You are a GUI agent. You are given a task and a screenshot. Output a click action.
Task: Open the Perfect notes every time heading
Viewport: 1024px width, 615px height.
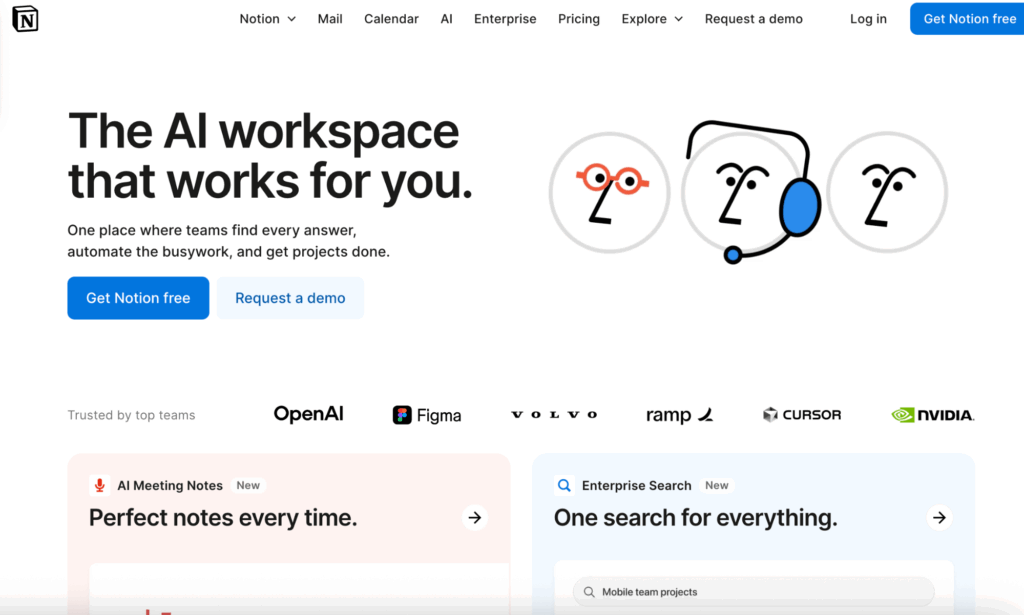point(223,518)
